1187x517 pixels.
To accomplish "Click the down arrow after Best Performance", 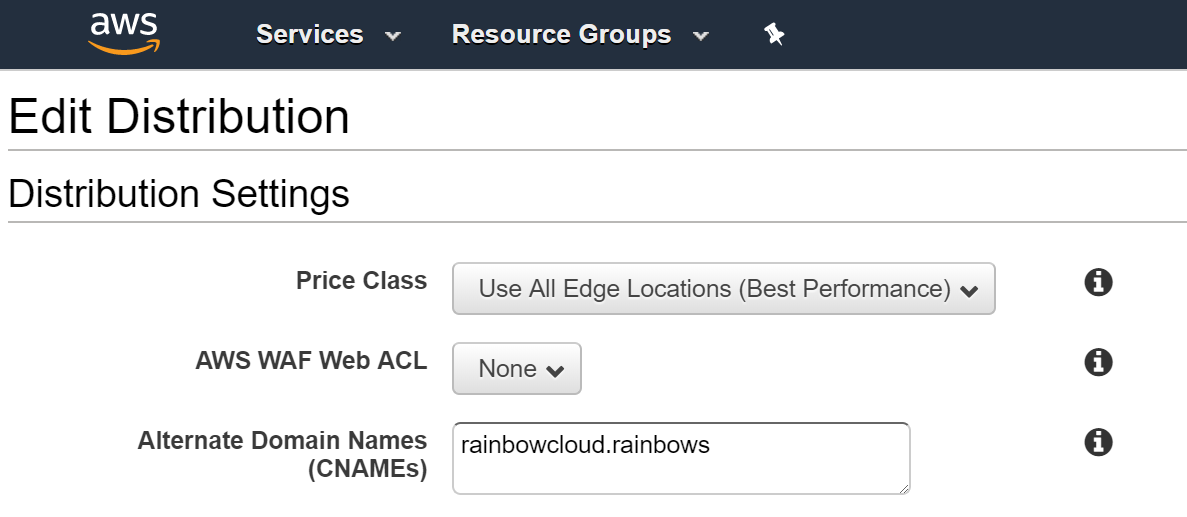I will coord(968,291).
